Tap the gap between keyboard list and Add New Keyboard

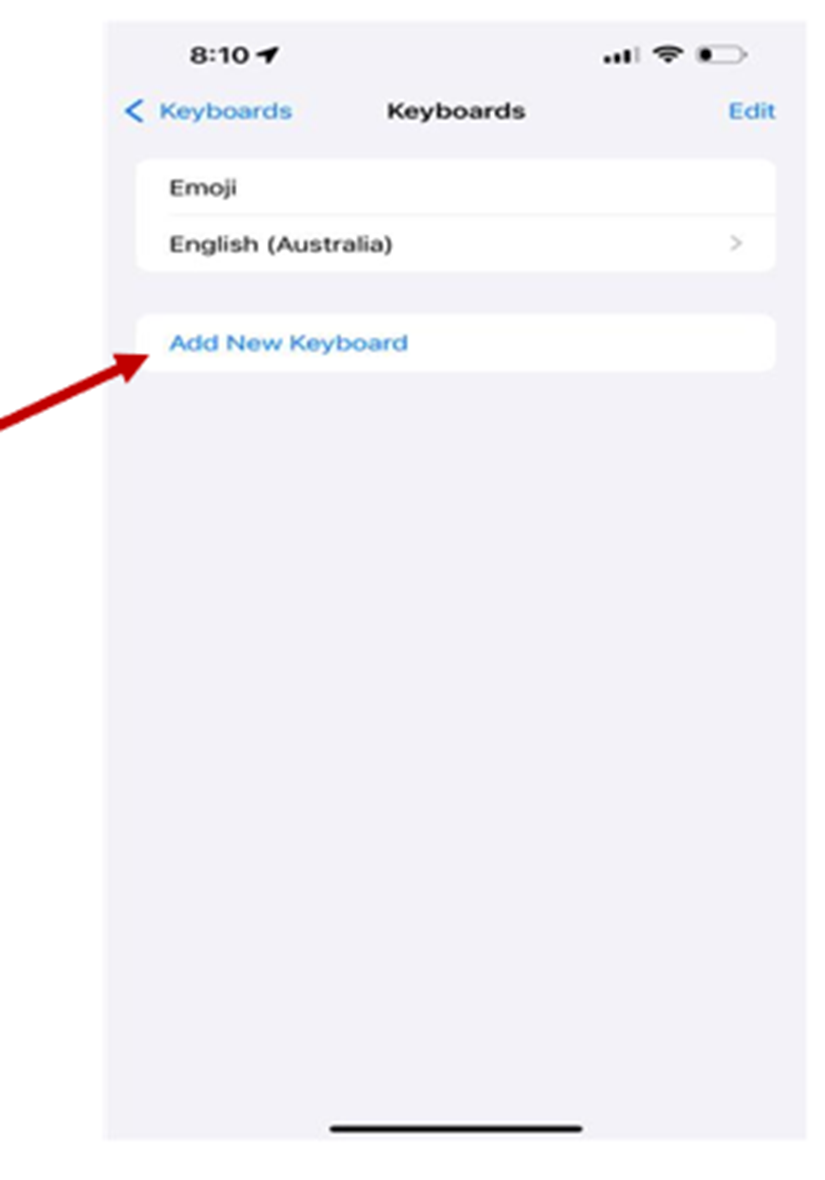(x=455, y=293)
